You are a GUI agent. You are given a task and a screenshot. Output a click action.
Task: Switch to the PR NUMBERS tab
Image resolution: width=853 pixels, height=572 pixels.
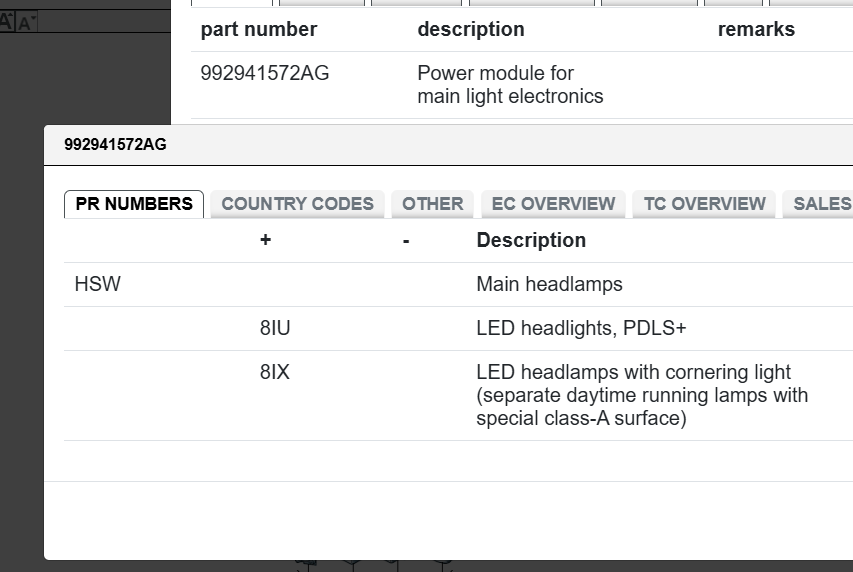[134, 204]
